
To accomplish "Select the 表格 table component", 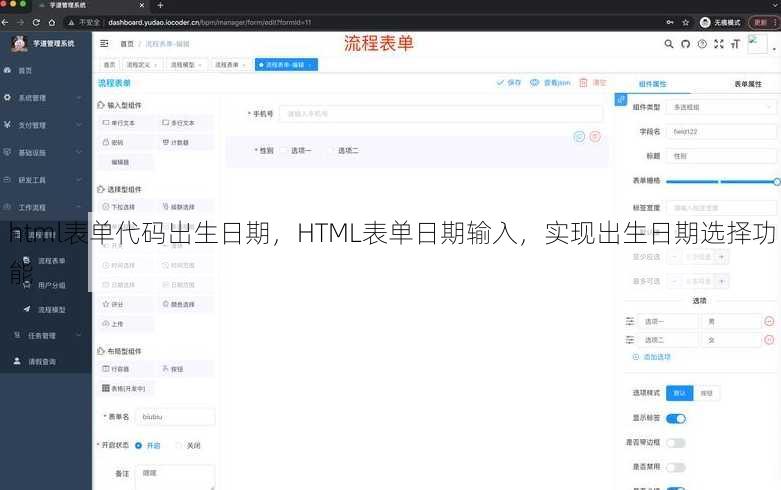I will click(126, 388).
